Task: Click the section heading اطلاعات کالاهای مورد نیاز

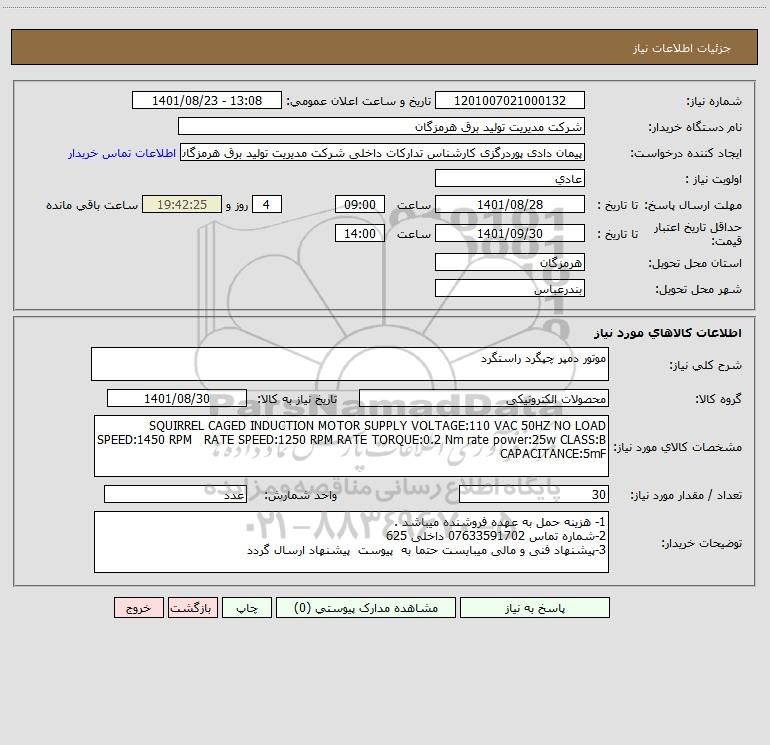Action: click(x=667, y=333)
